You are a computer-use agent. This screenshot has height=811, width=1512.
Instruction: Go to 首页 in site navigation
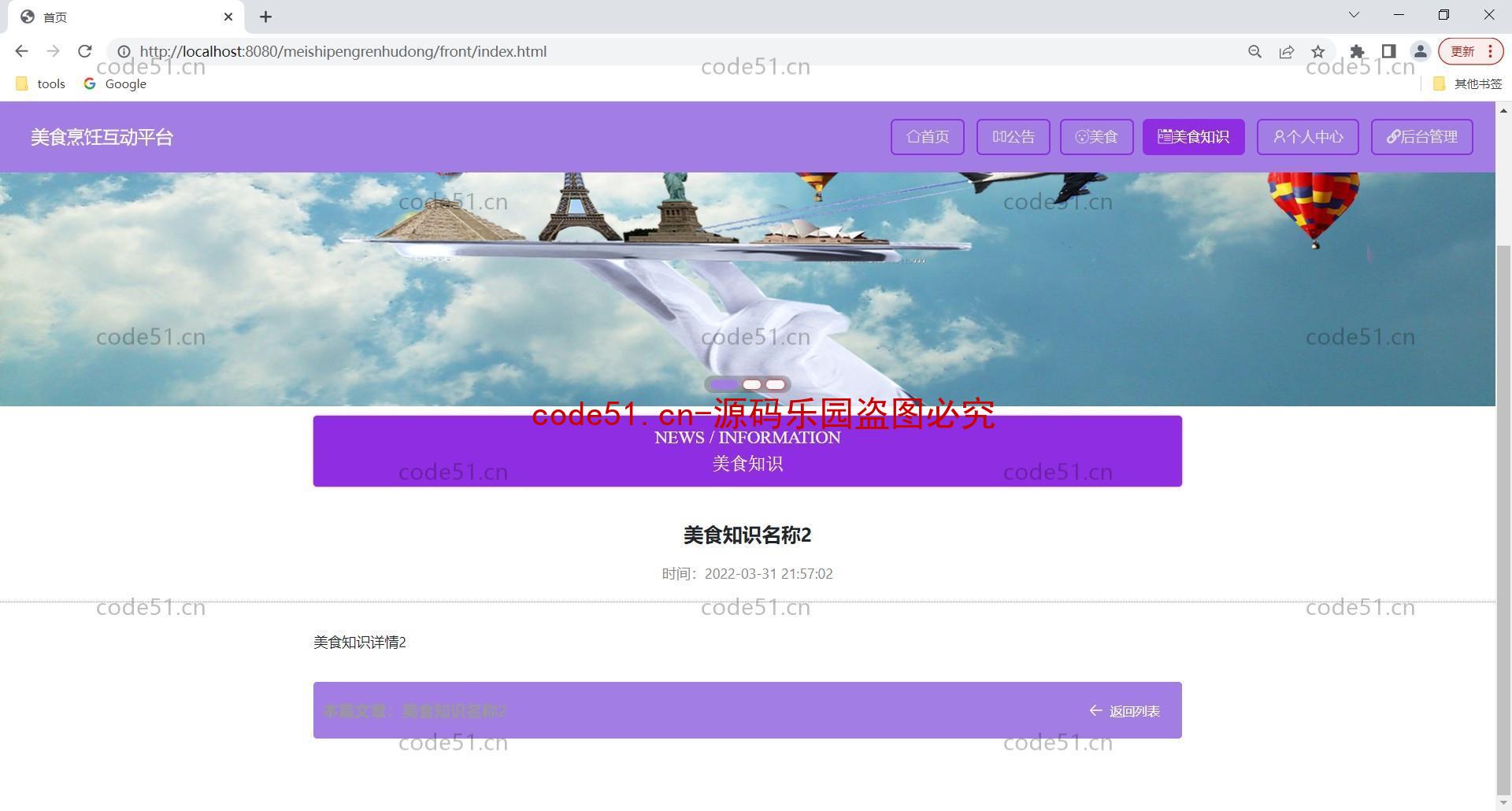click(x=928, y=137)
